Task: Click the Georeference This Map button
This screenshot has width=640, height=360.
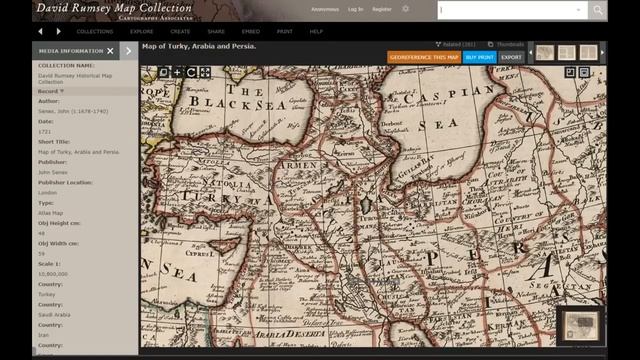Action: (424, 57)
